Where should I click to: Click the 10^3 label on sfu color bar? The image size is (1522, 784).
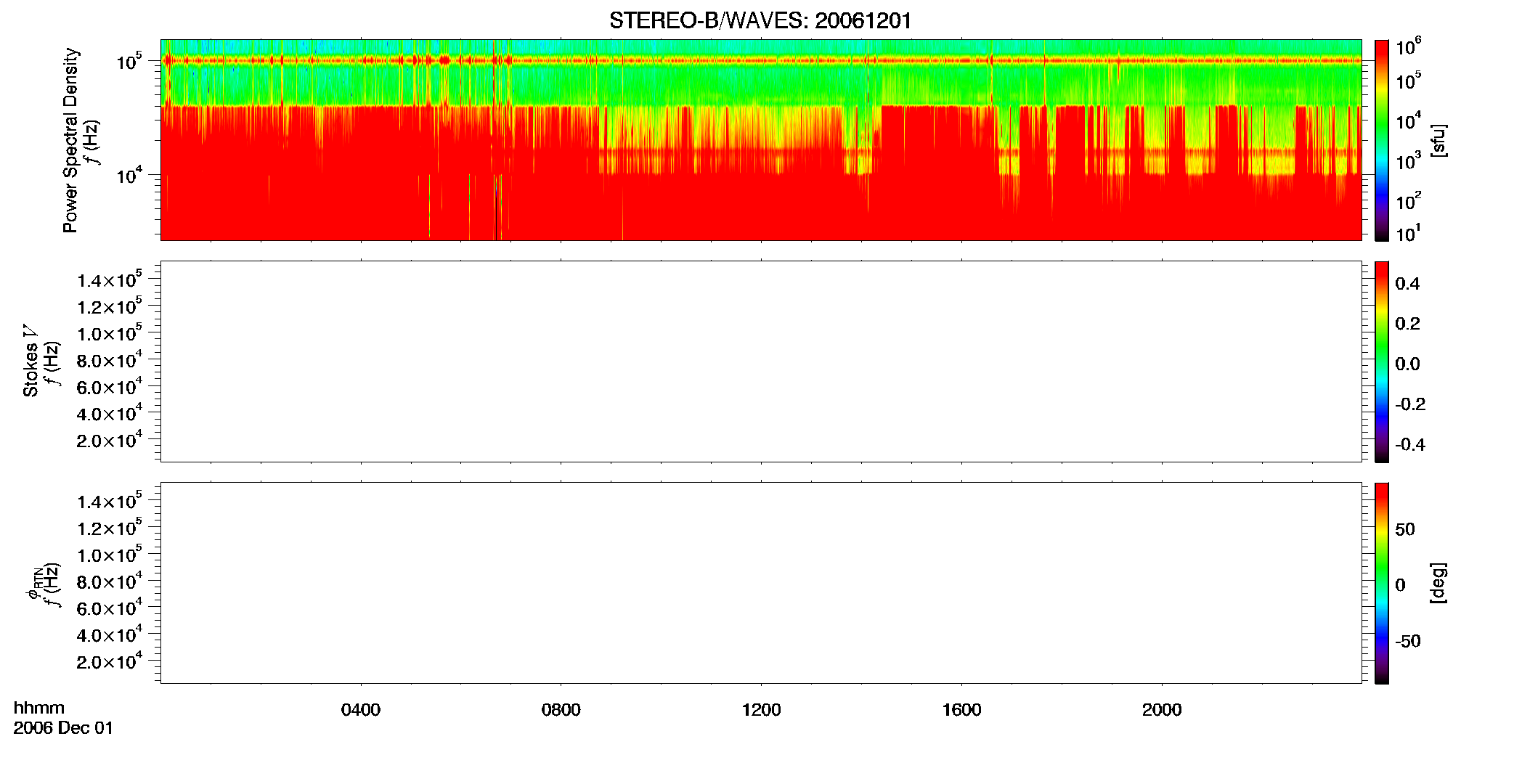tap(1408, 161)
